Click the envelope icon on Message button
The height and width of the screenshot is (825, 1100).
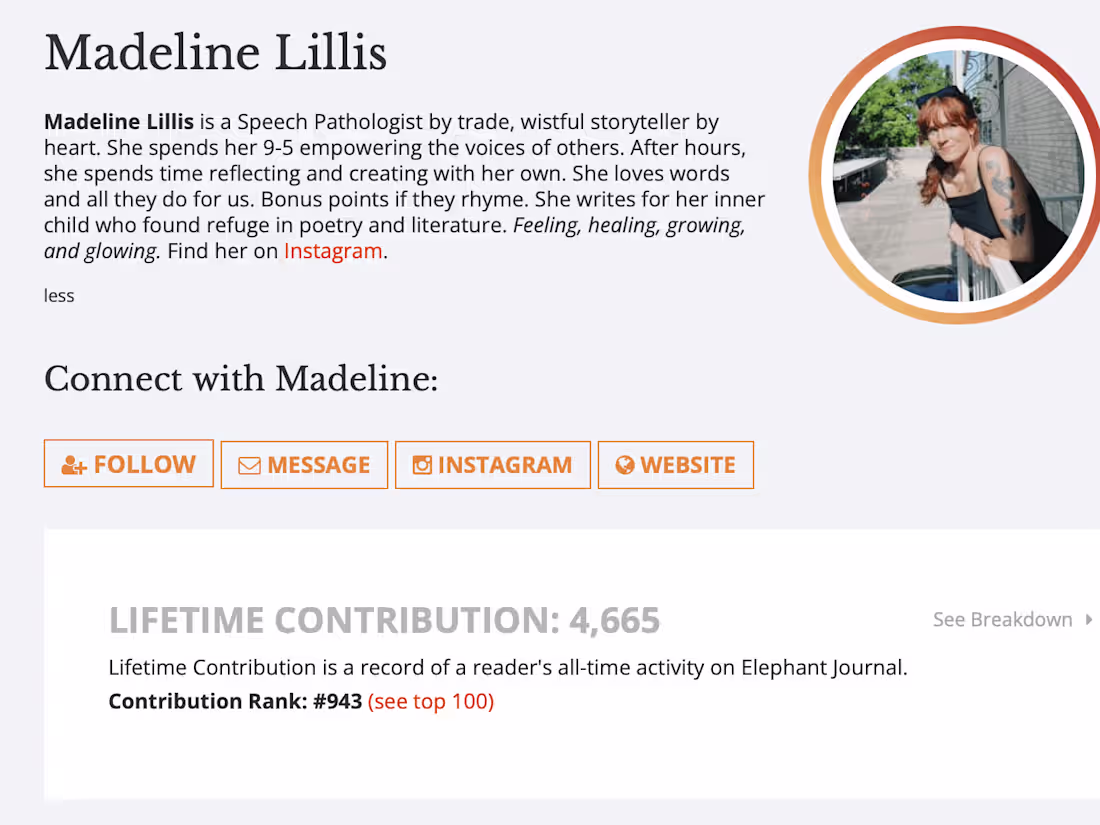(249, 464)
